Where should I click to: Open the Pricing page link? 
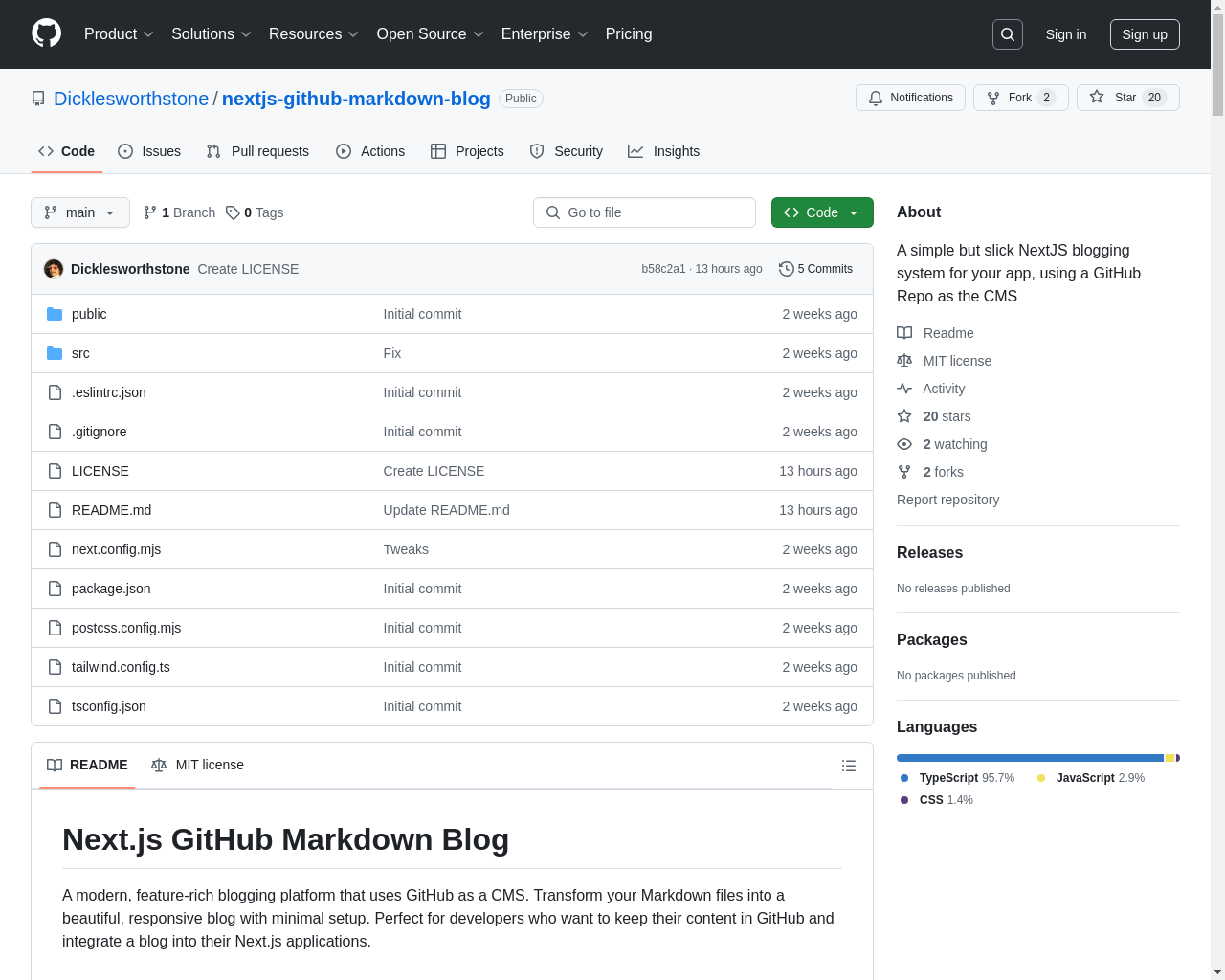pos(629,34)
